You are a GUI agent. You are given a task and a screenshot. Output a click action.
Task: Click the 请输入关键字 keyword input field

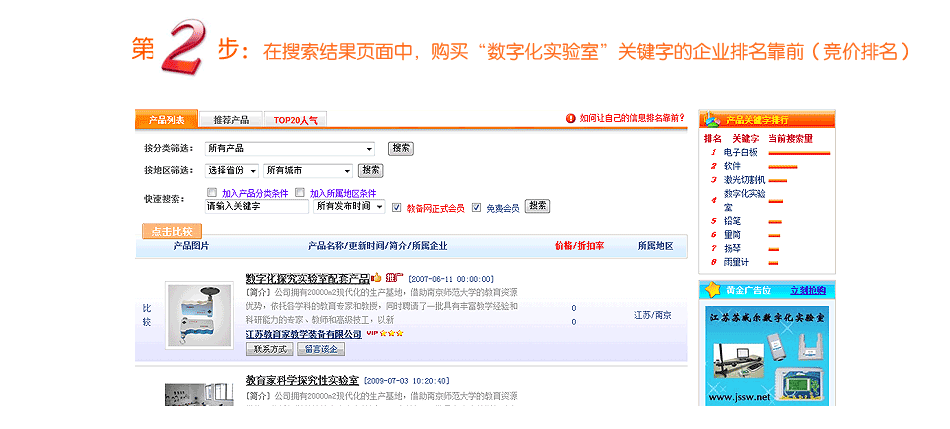coord(256,206)
